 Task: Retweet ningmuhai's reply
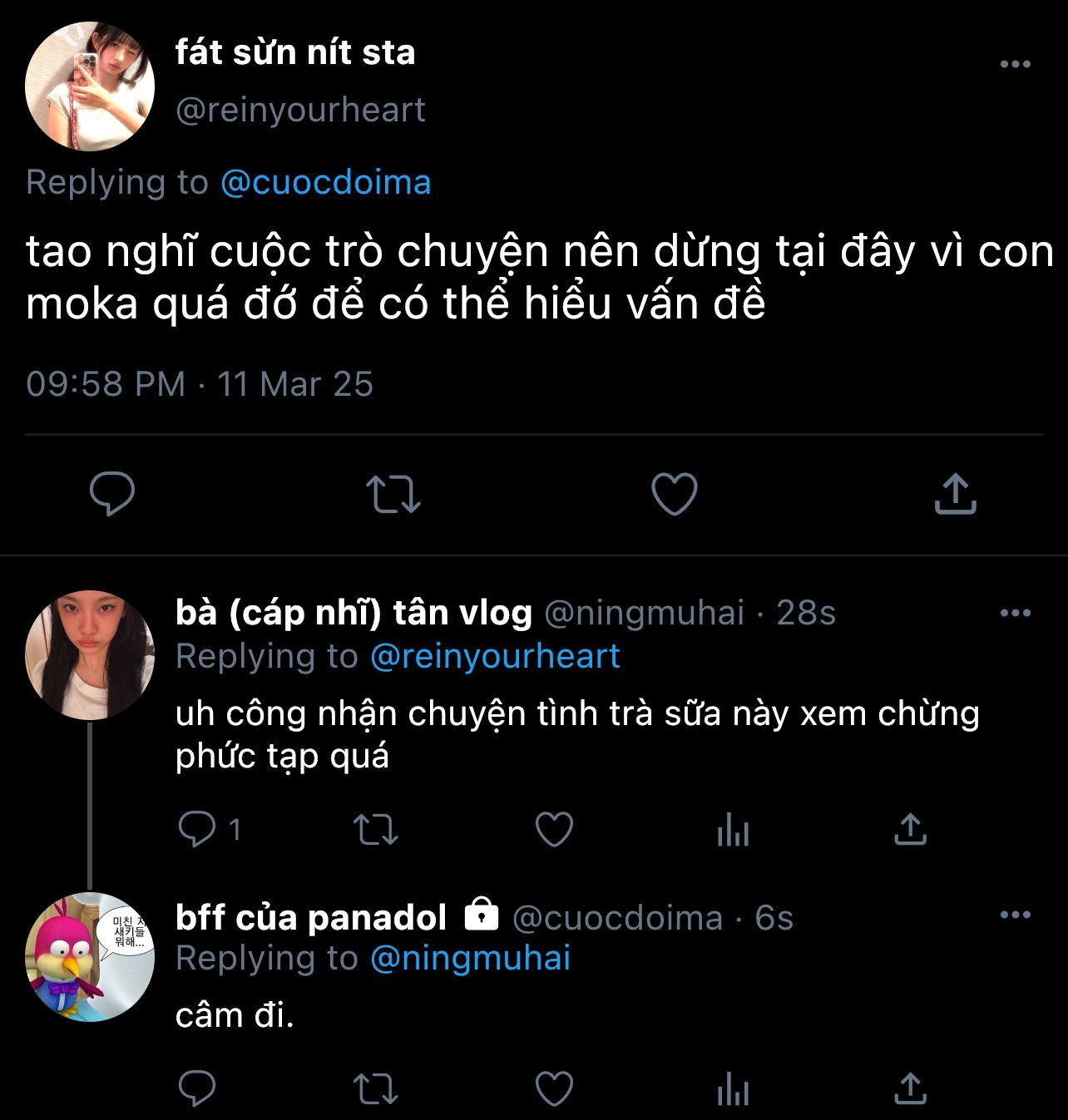(376, 829)
